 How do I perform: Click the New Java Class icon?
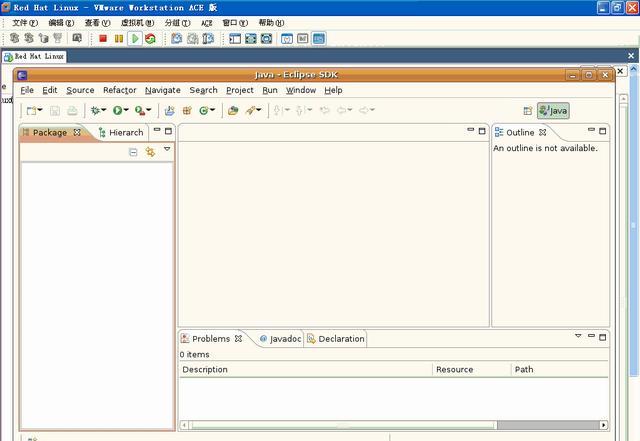tap(204, 110)
